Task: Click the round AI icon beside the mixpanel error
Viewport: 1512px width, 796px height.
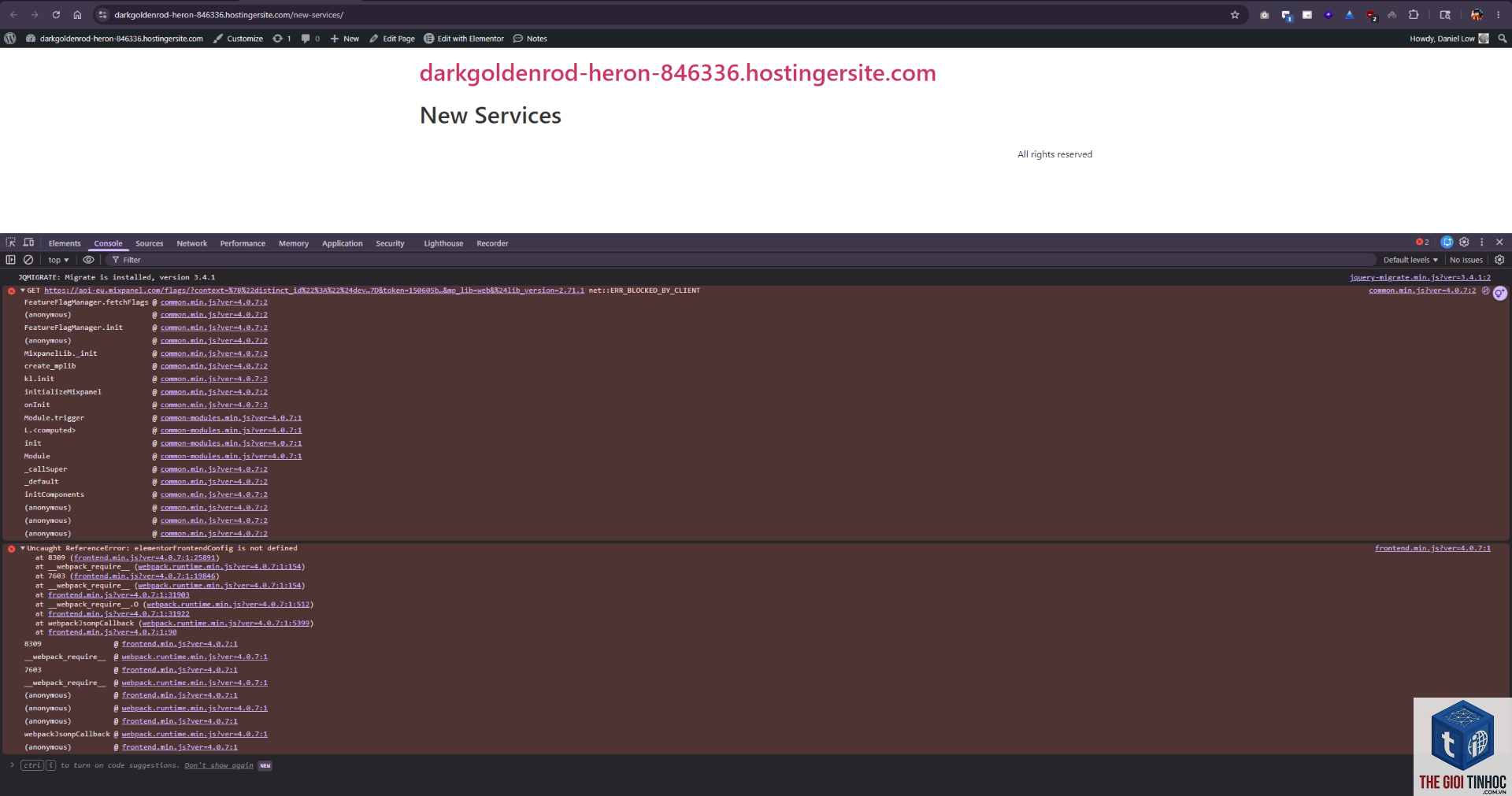Action: pyautogui.click(x=1500, y=293)
